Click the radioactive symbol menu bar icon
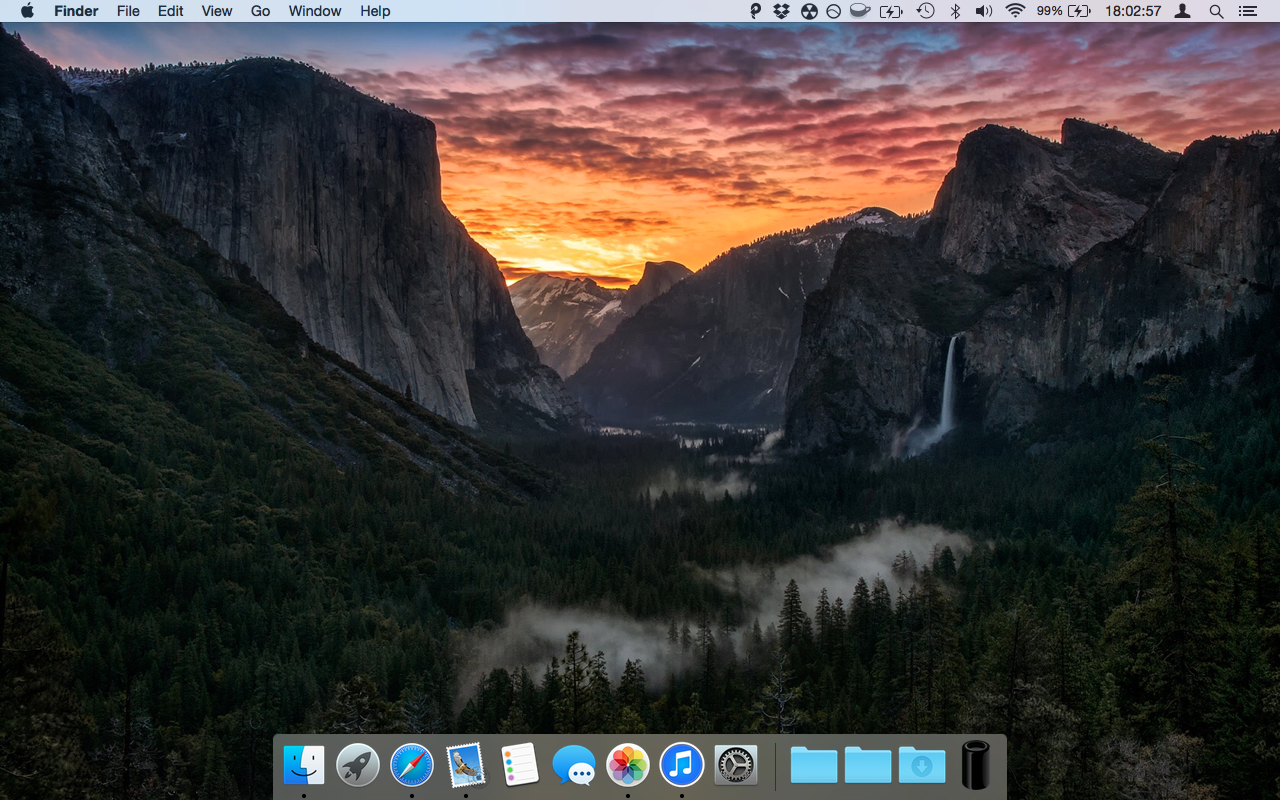The width and height of the screenshot is (1280, 800). pos(809,11)
